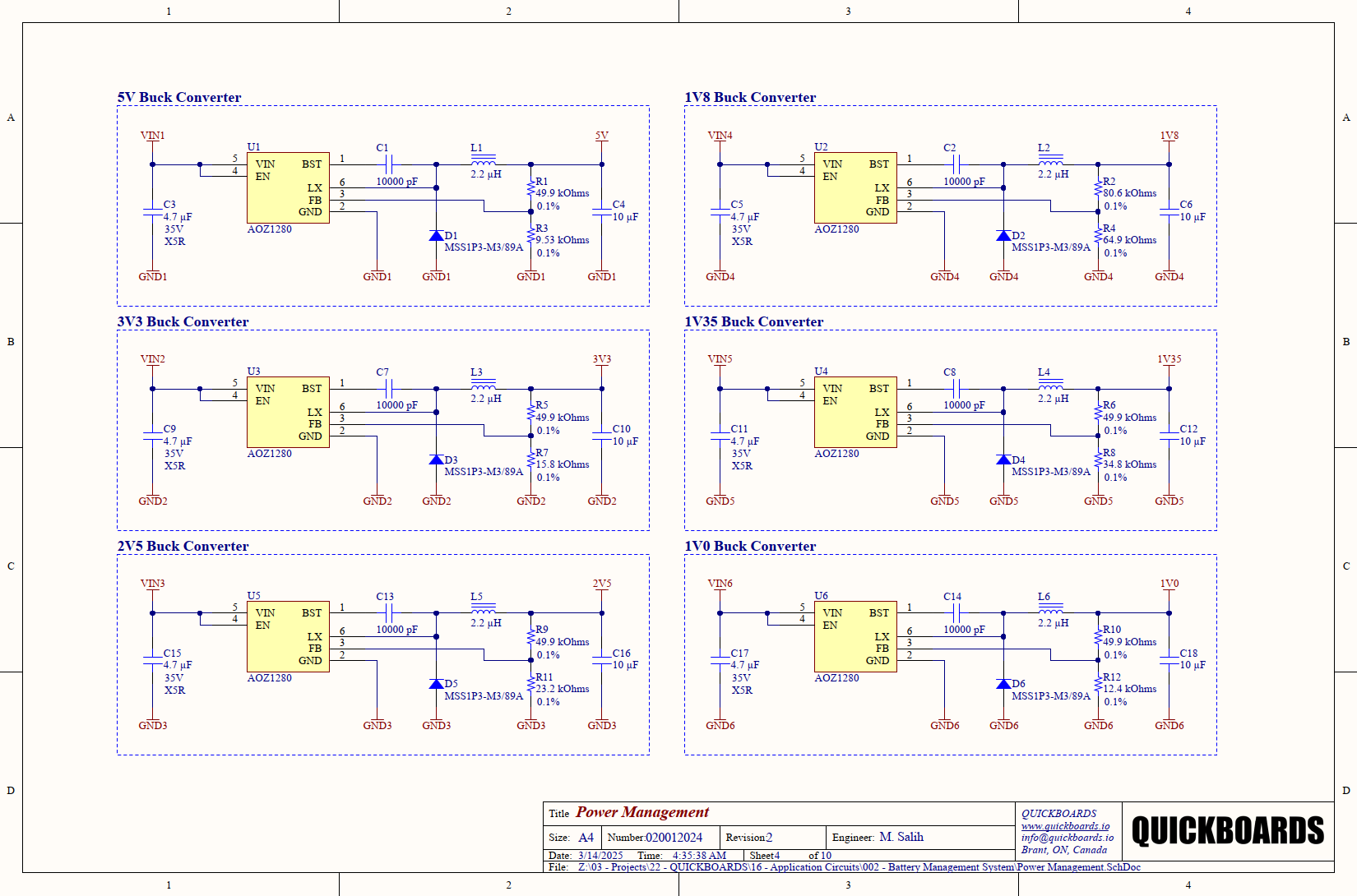Select the VIN1 power port label

(x=152, y=136)
